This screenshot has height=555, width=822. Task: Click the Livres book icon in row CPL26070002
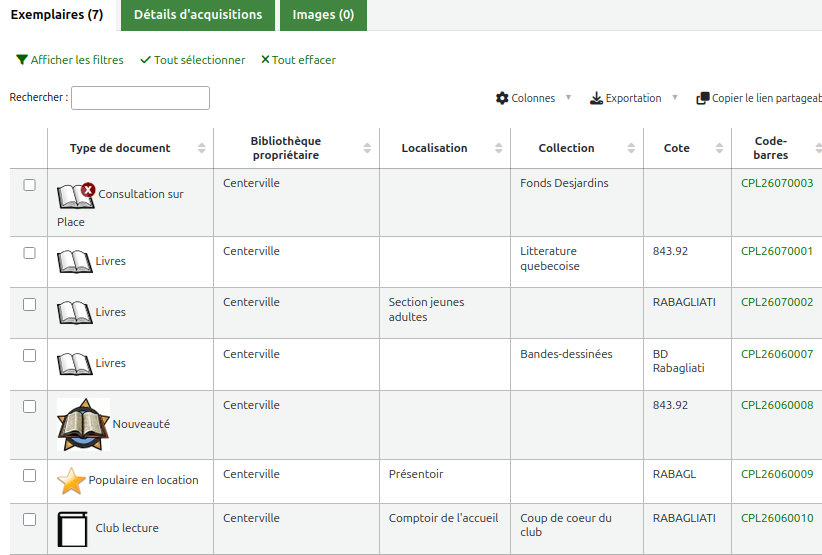click(75, 312)
